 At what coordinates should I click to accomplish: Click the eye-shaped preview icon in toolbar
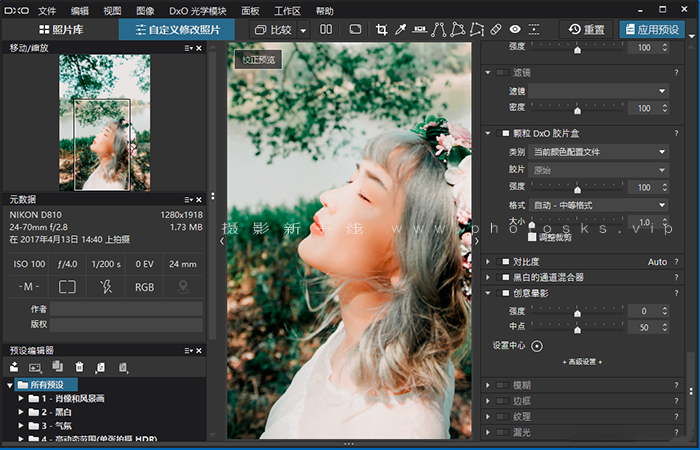(515, 30)
